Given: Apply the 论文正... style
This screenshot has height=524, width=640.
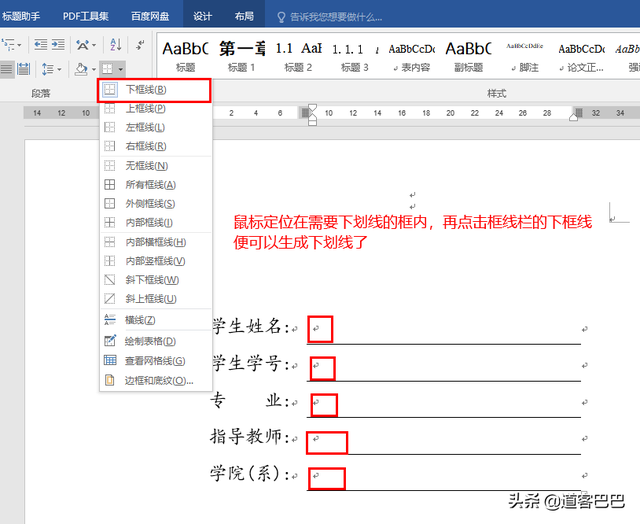Looking at the screenshot, I should point(582,56).
